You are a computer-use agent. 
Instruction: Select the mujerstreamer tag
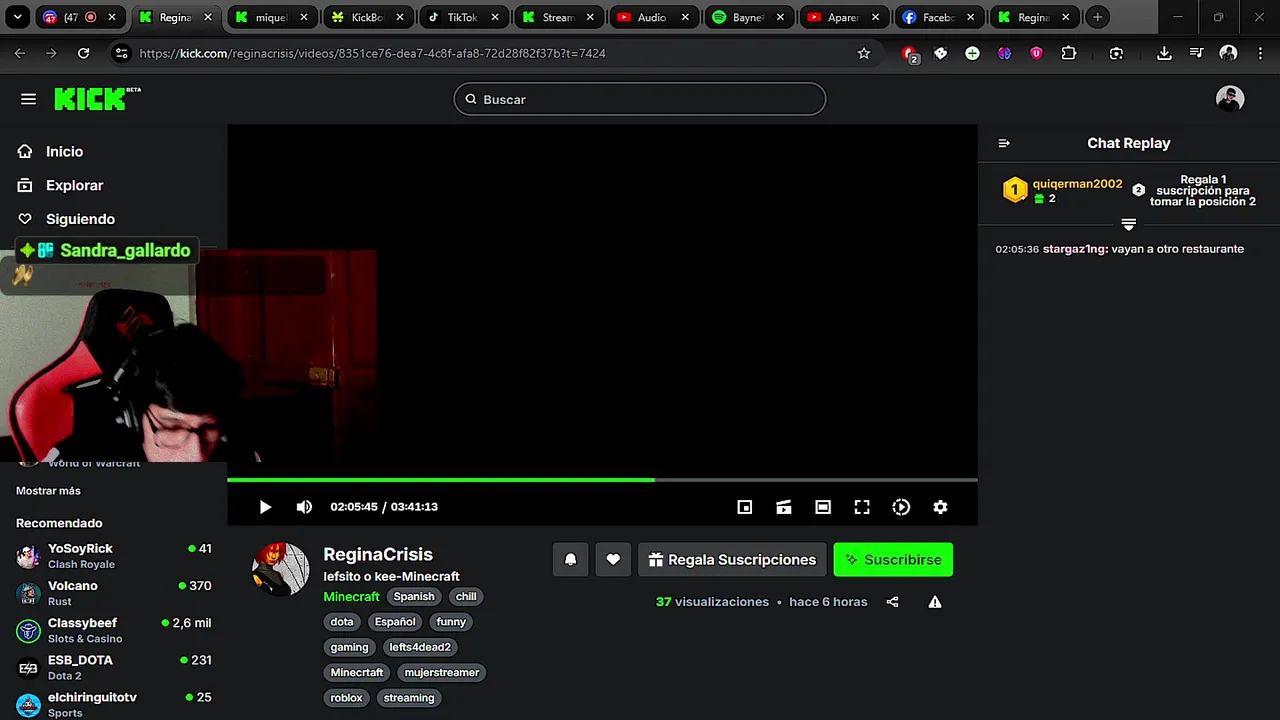pyautogui.click(x=442, y=673)
